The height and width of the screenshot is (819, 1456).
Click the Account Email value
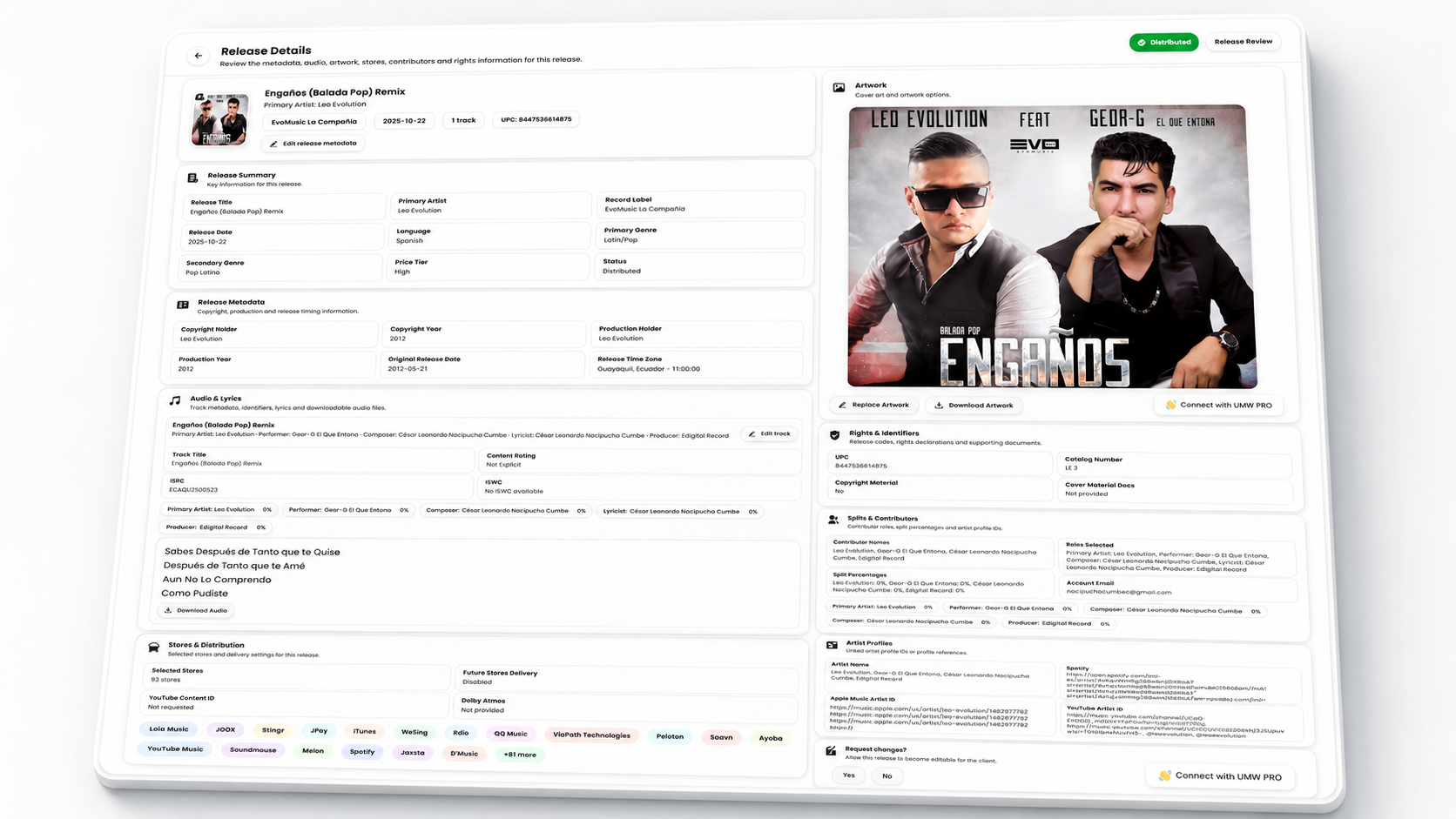pyautogui.click(x=1118, y=592)
